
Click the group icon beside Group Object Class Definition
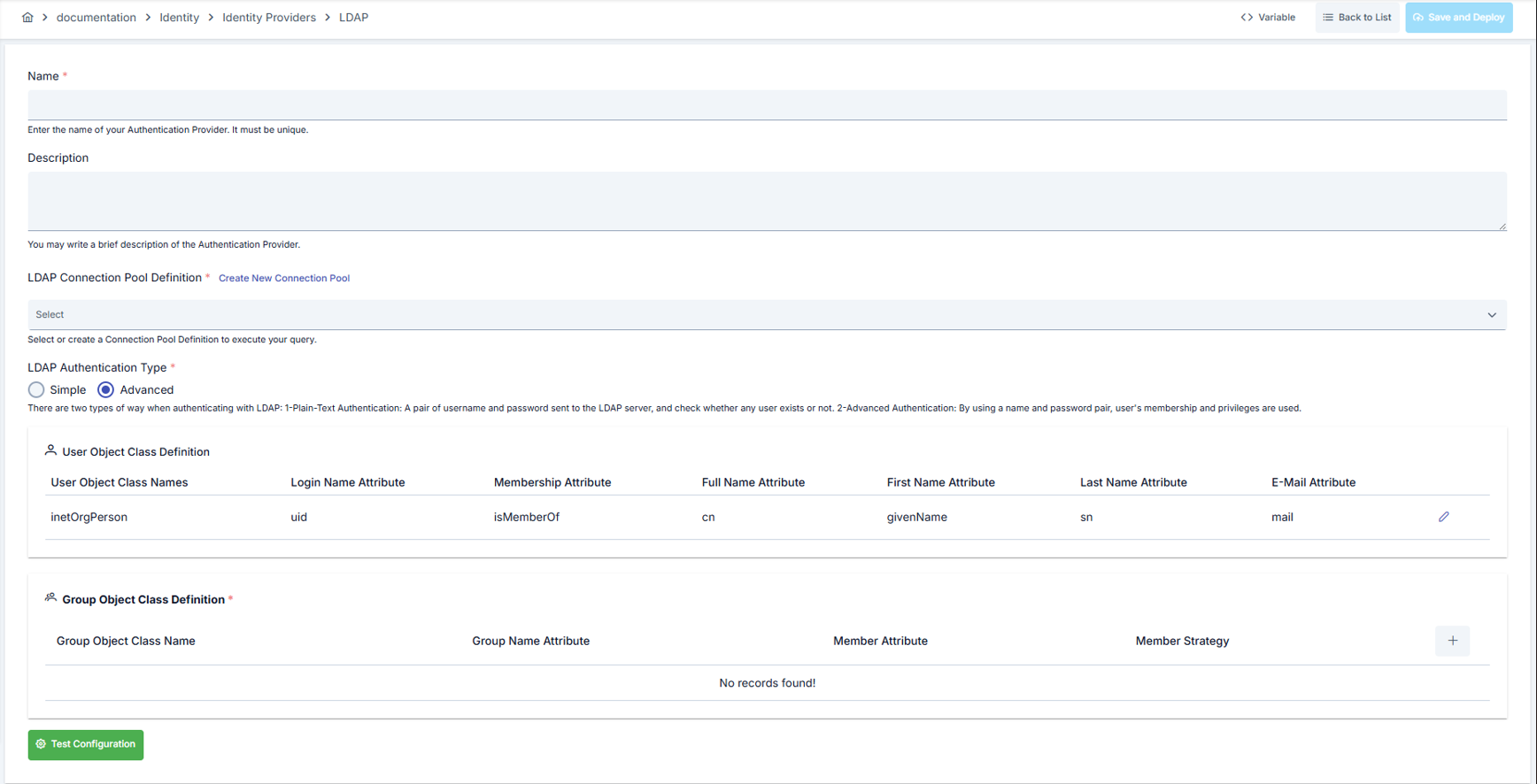pyautogui.click(x=50, y=598)
